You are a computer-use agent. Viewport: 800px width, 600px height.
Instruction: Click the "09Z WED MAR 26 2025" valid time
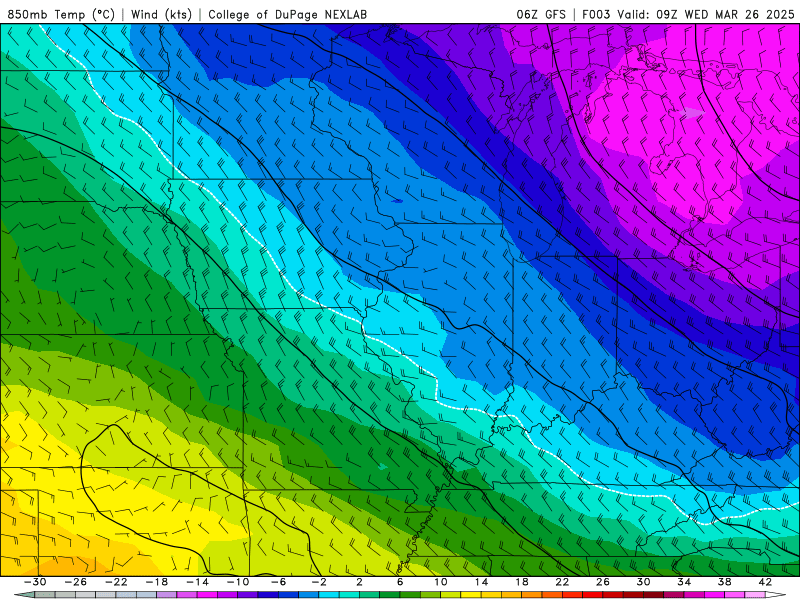[x=726, y=14]
